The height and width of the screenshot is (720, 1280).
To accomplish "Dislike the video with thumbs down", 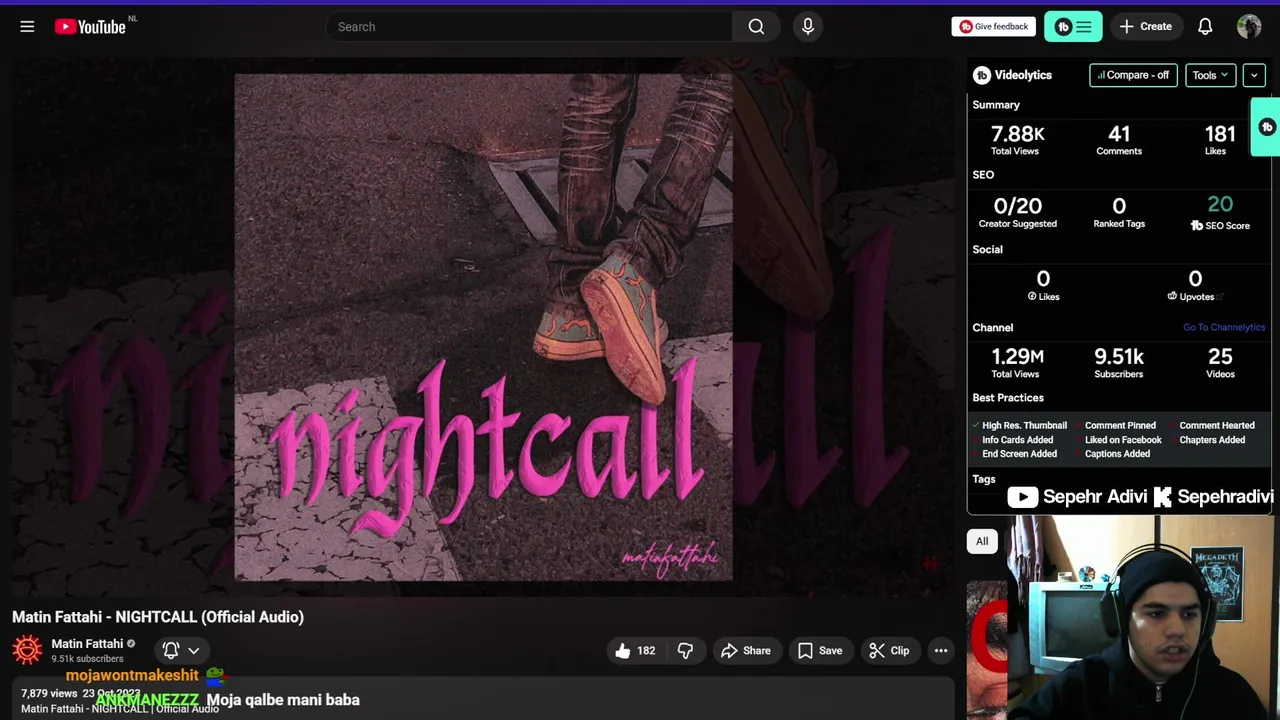I will click(685, 651).
